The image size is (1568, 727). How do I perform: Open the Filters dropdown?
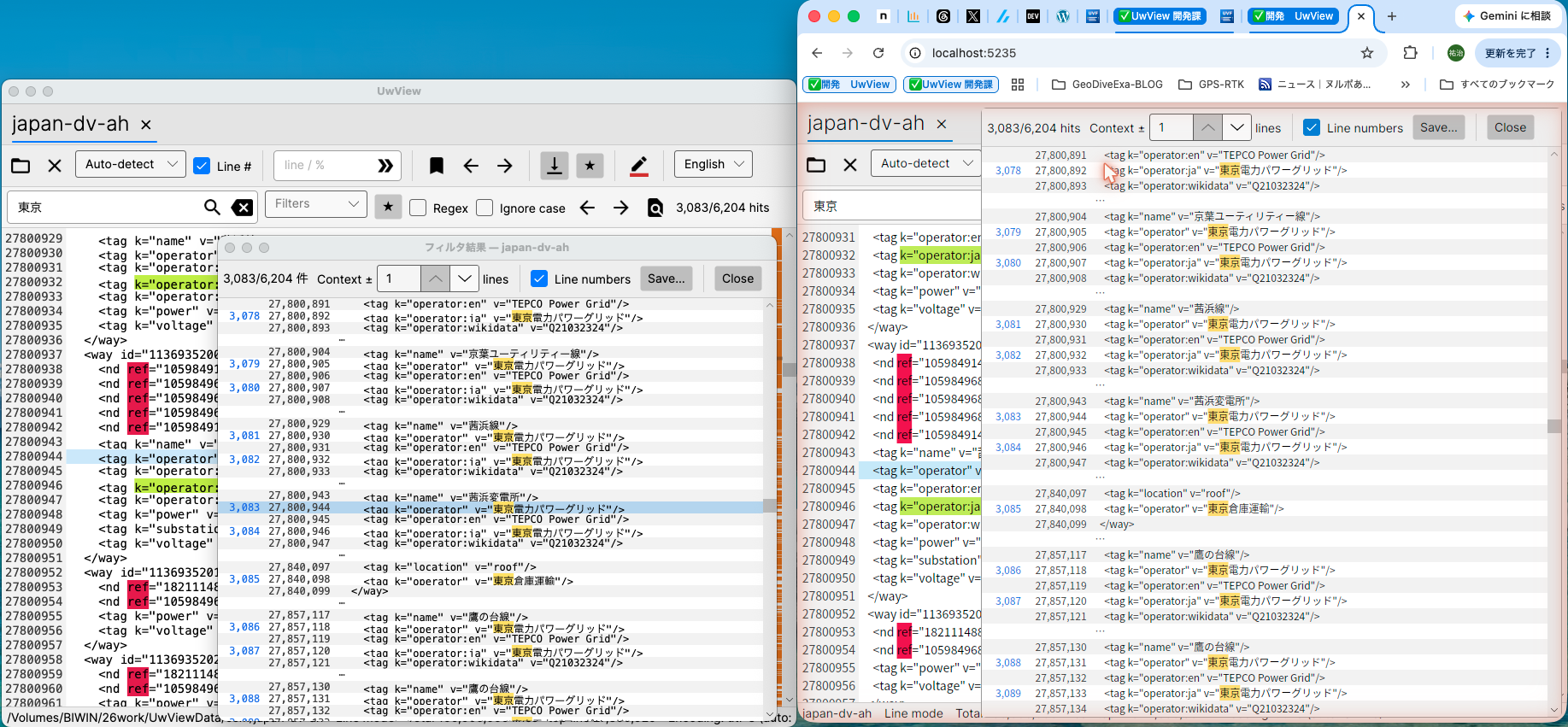tap(316, 204)
